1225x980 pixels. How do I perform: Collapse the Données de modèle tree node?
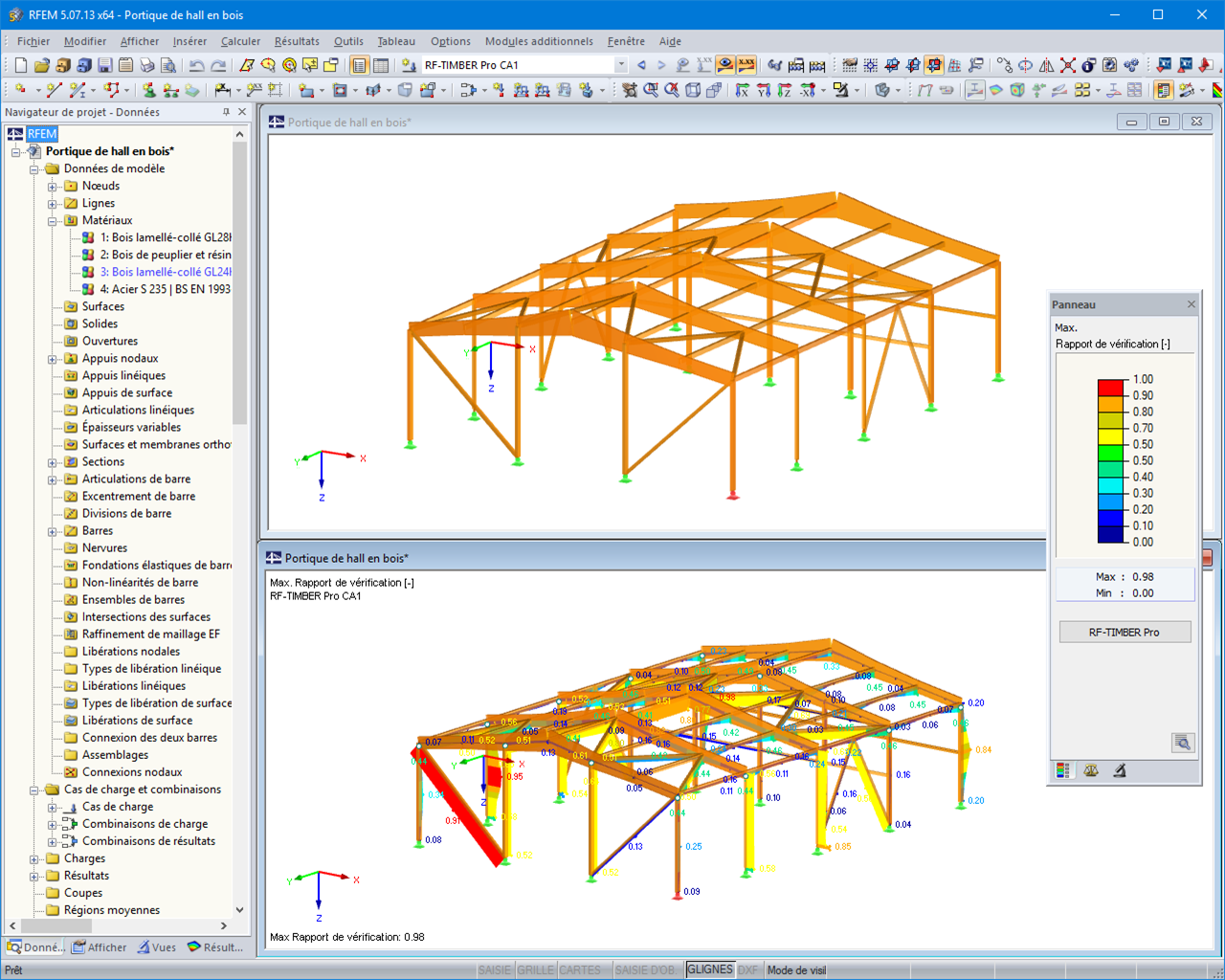click(34, 169)
